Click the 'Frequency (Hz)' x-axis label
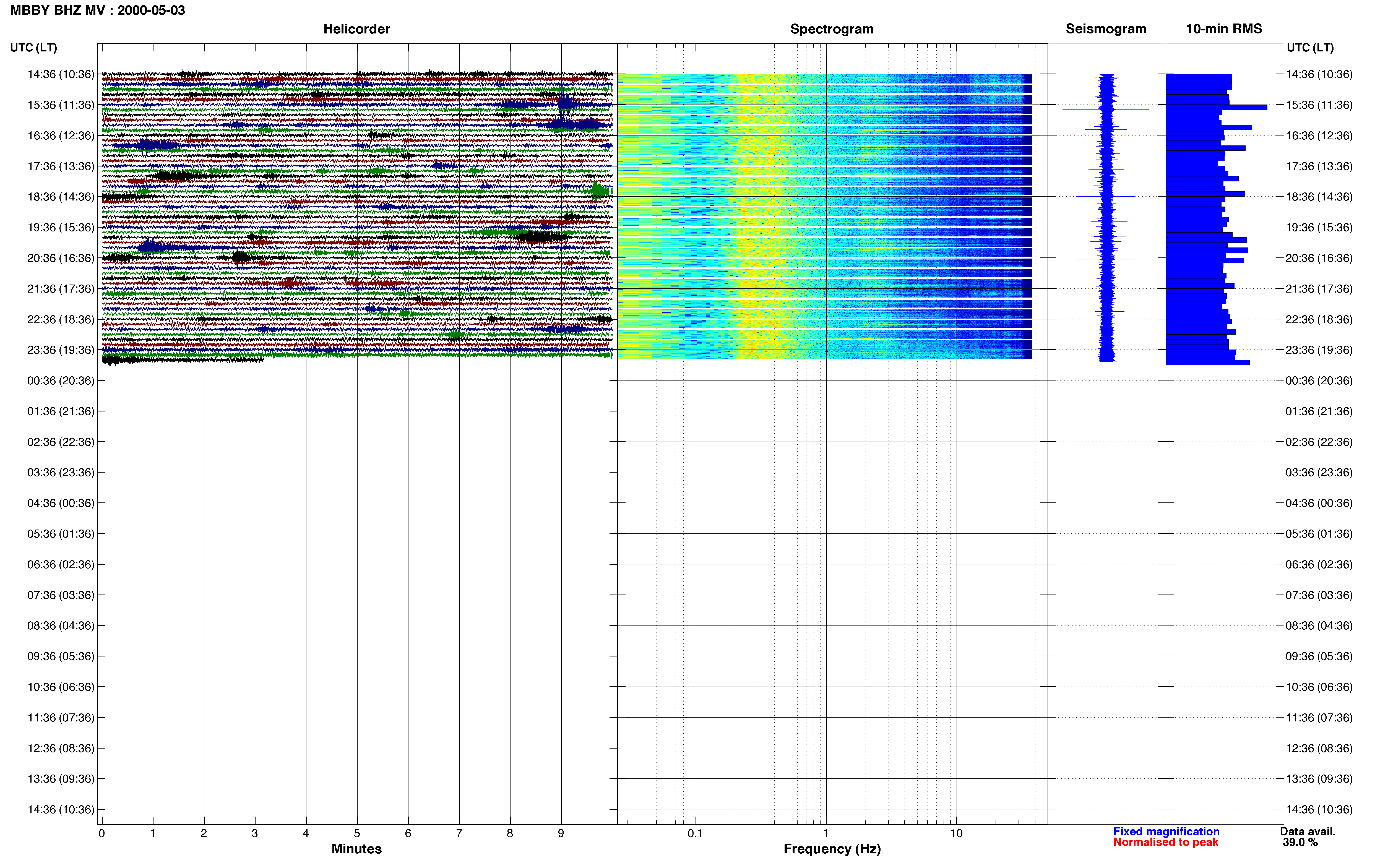 (832, 849)
